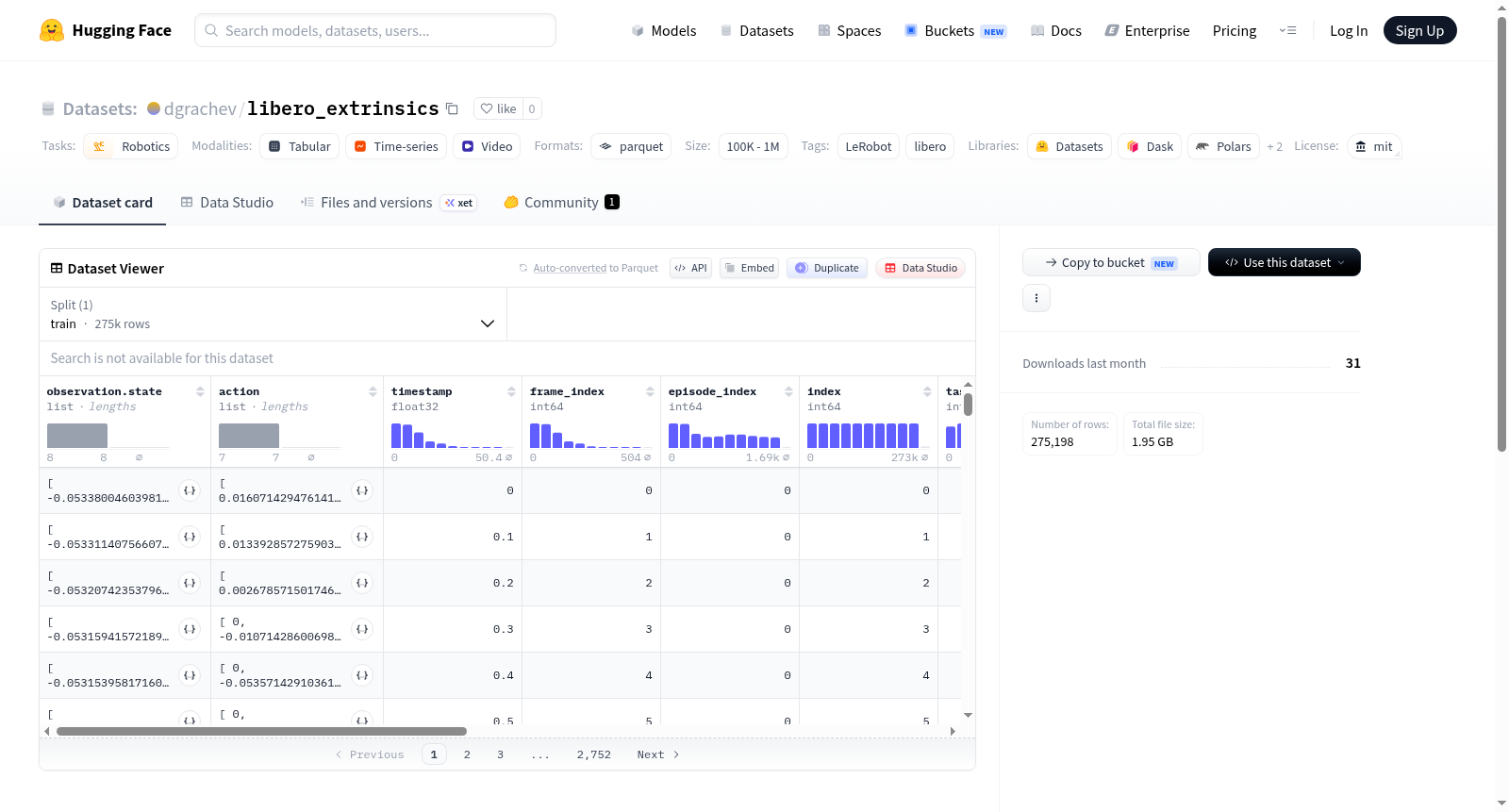This screenshot has height=812, width=1509.
Task: Filter by the Robotics task tag
Action: click(131, 146)
